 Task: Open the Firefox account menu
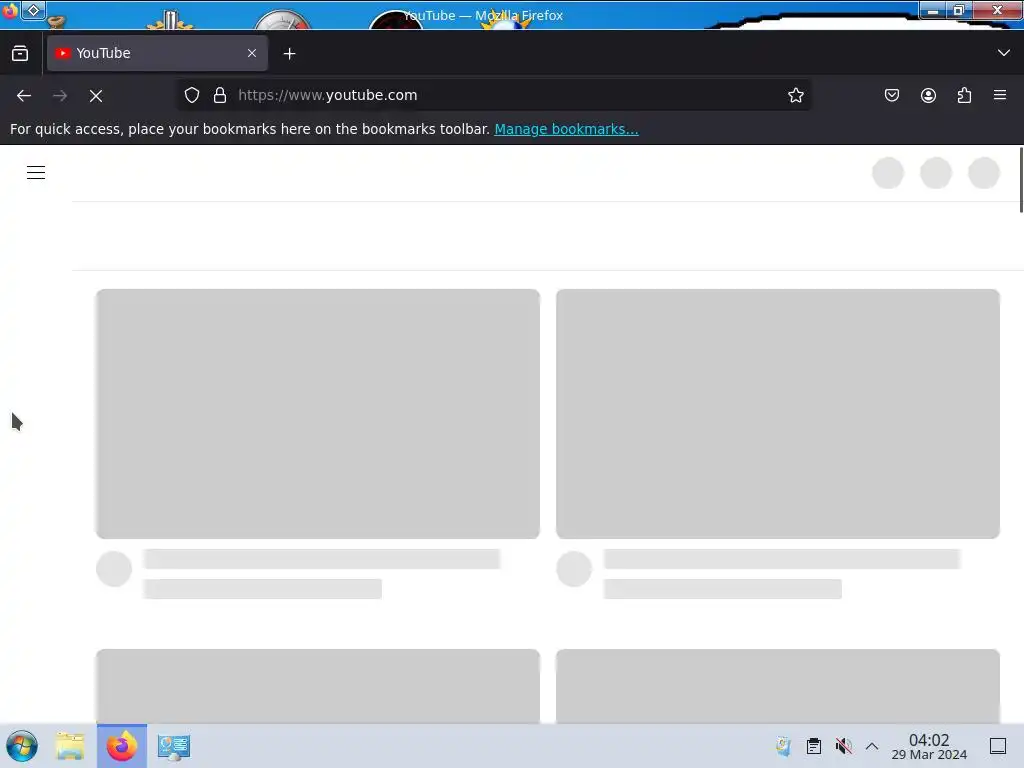tap(928, 95)
